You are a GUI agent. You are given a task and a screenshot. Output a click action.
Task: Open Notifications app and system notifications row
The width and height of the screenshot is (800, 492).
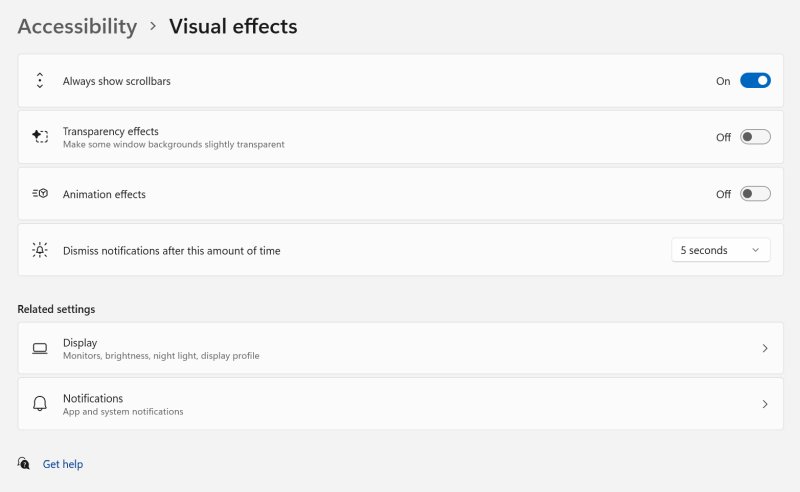pos(400,404)
